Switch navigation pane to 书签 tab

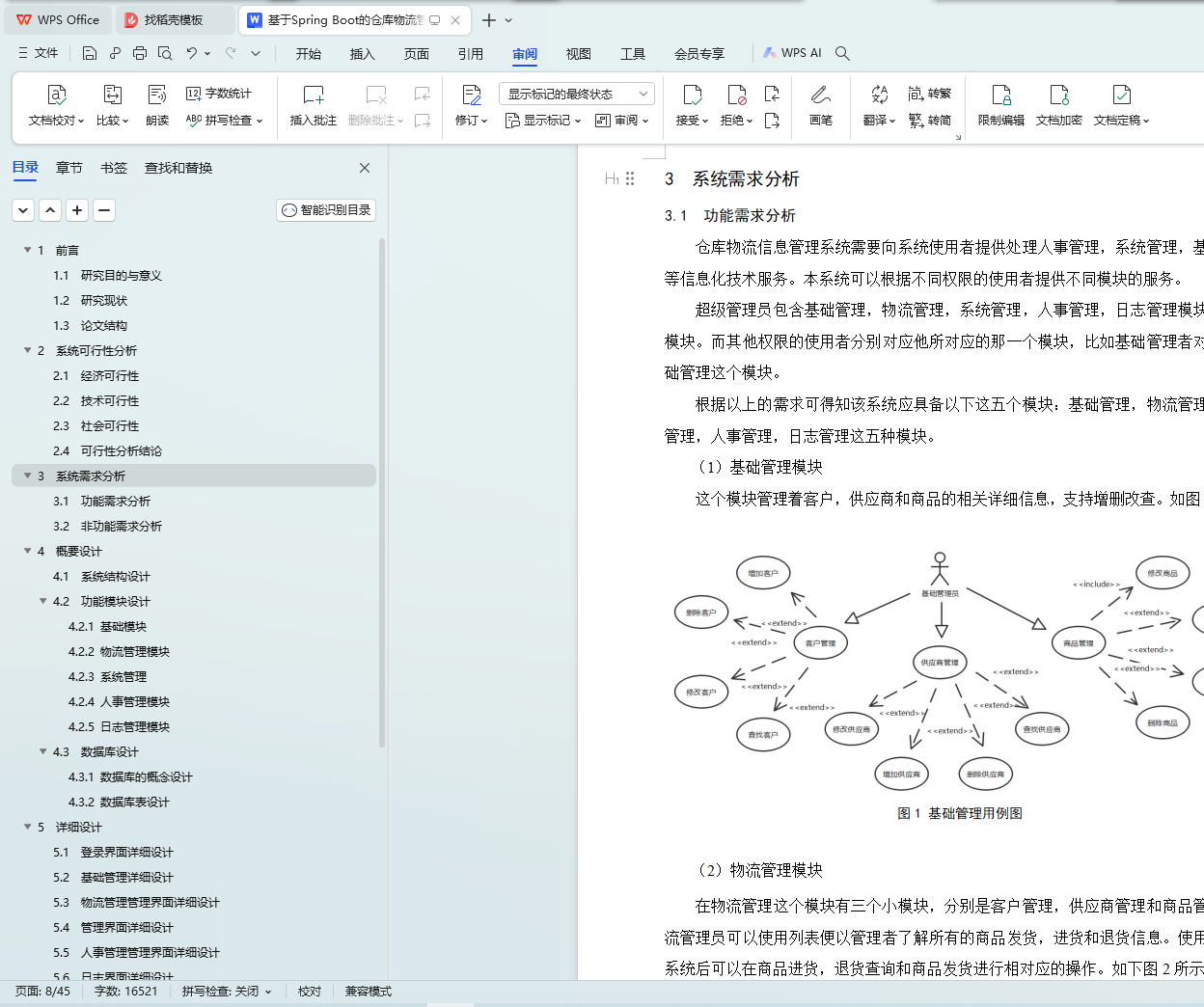(x=114, y=168)
